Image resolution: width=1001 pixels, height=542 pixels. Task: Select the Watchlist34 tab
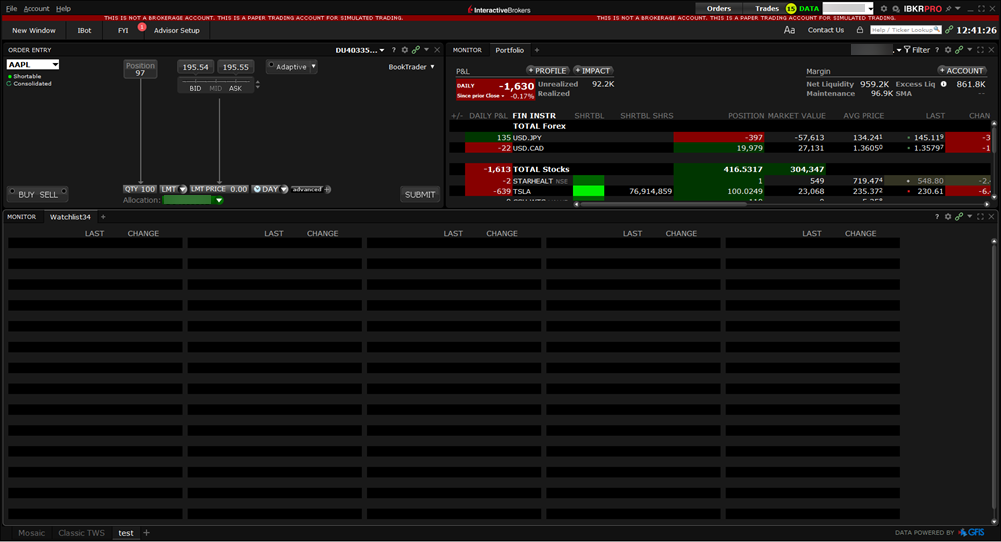[70, 217]
